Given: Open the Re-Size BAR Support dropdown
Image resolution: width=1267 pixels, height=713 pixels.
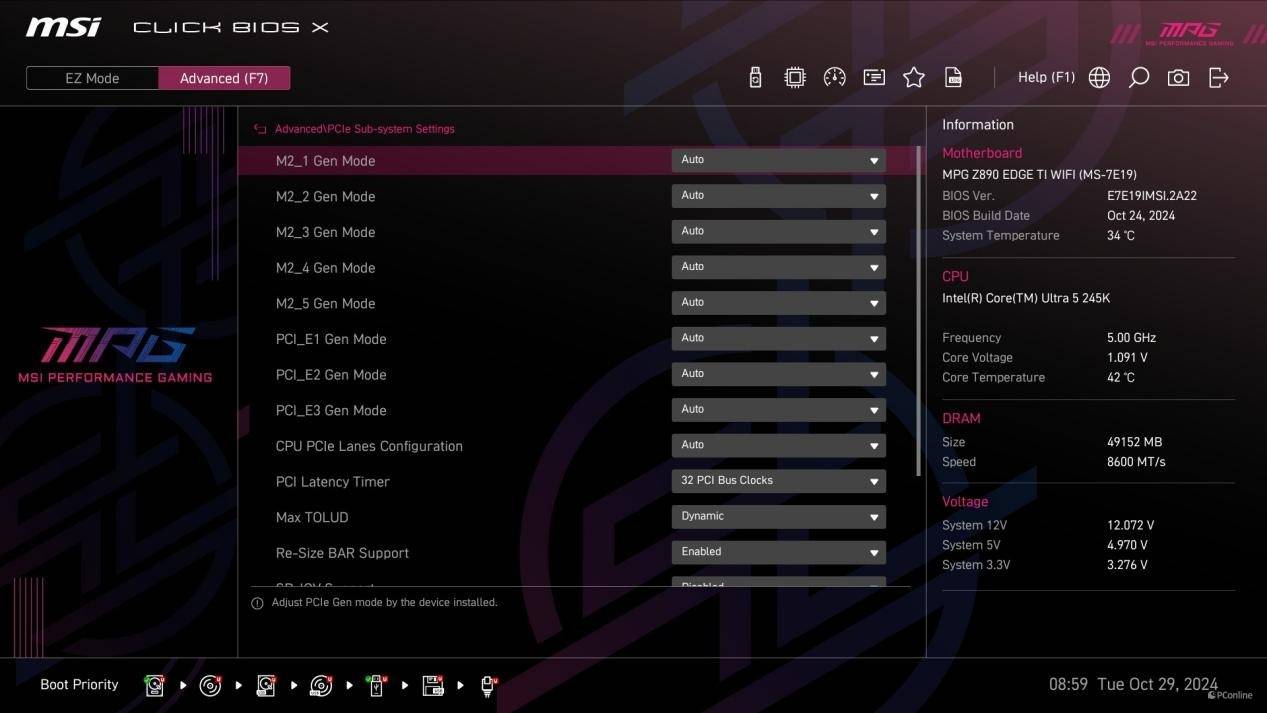Looking at the screenshot, I should 778,552.
